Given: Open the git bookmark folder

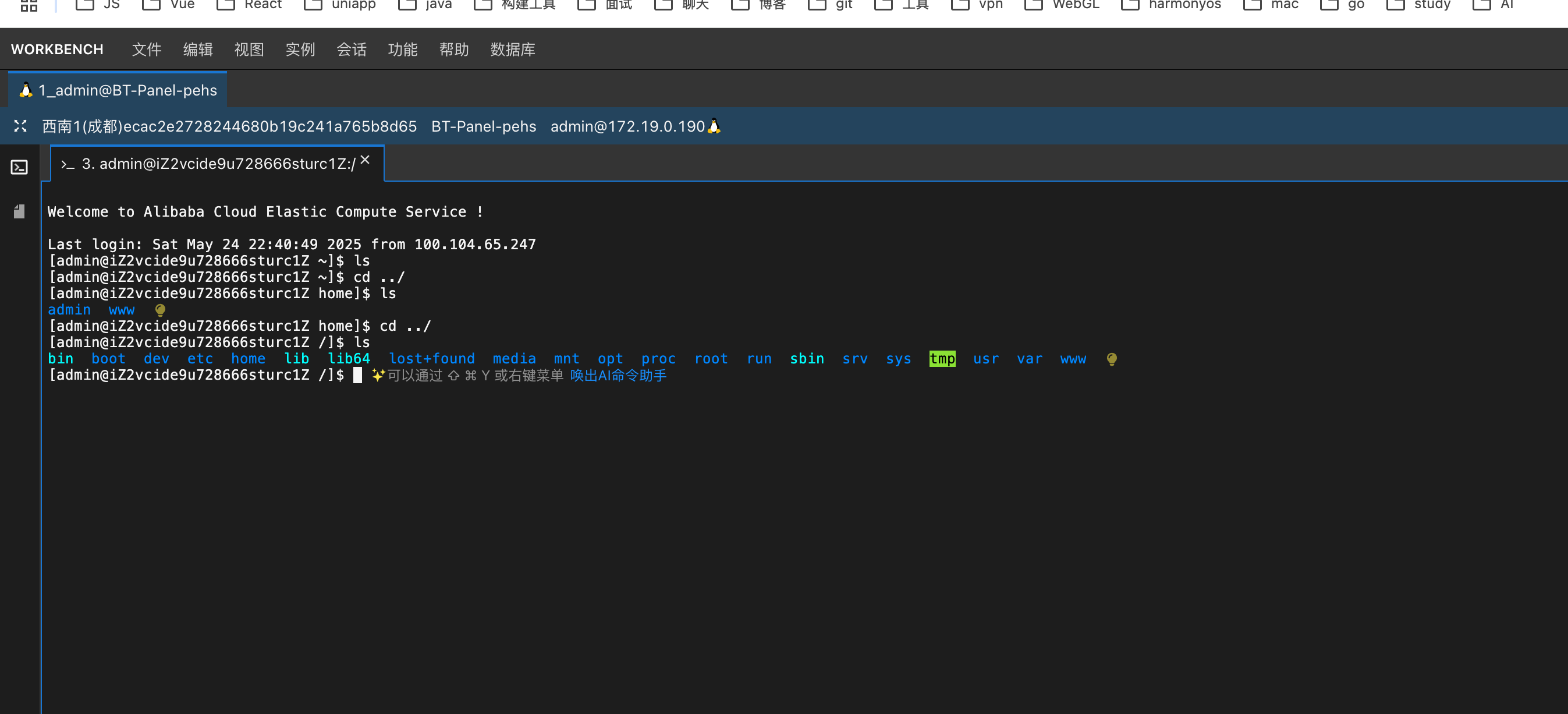Looking at the screenshot, I should 829,5.
